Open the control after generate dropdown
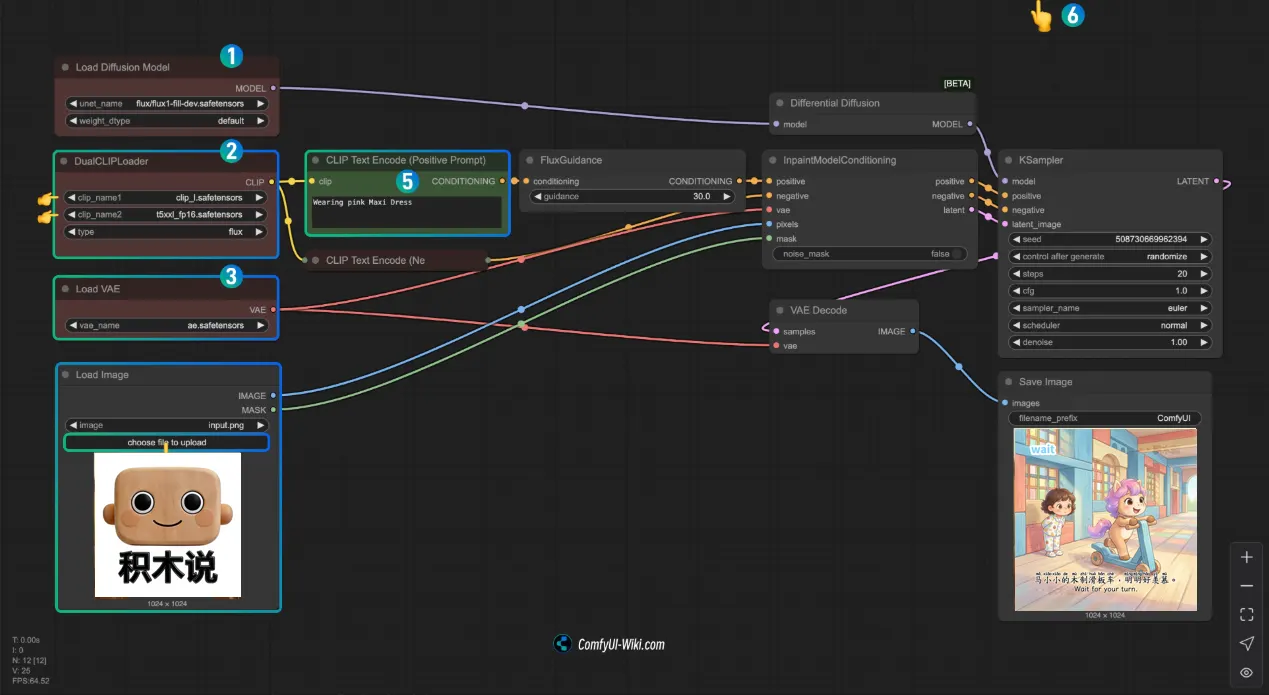The image size is (1269, 695). coord(1110,256)
